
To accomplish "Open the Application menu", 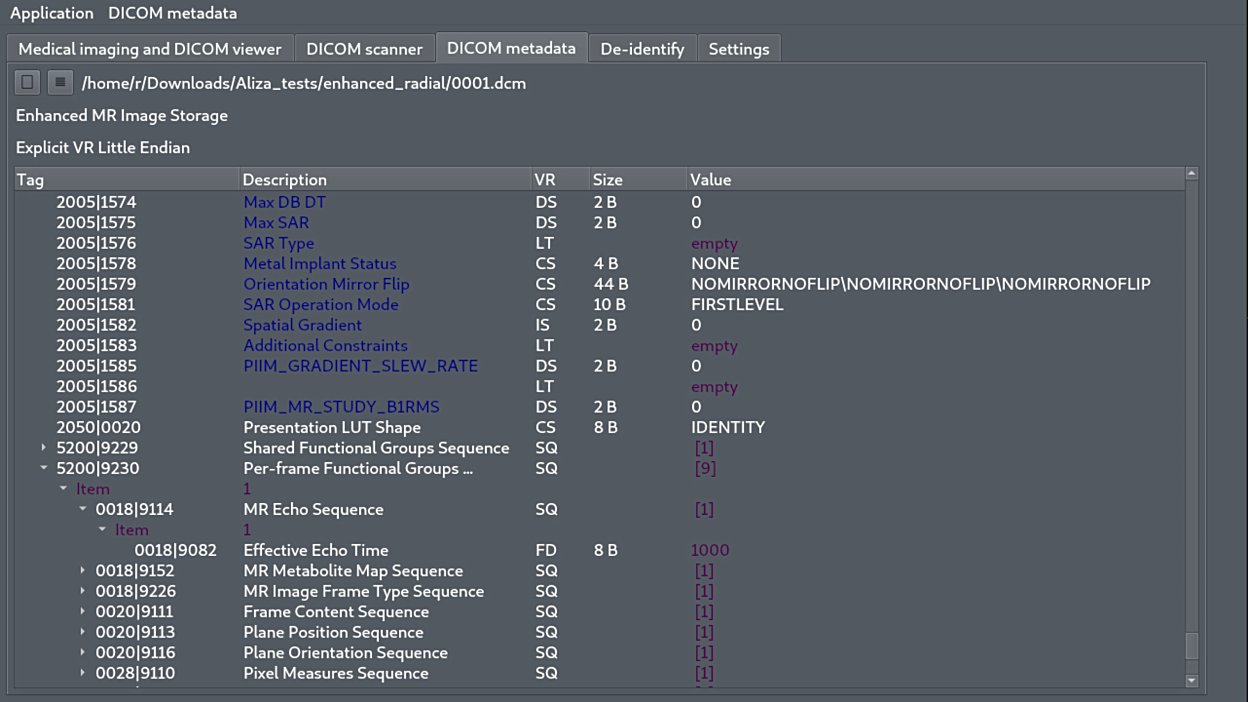I will point(51,13).
